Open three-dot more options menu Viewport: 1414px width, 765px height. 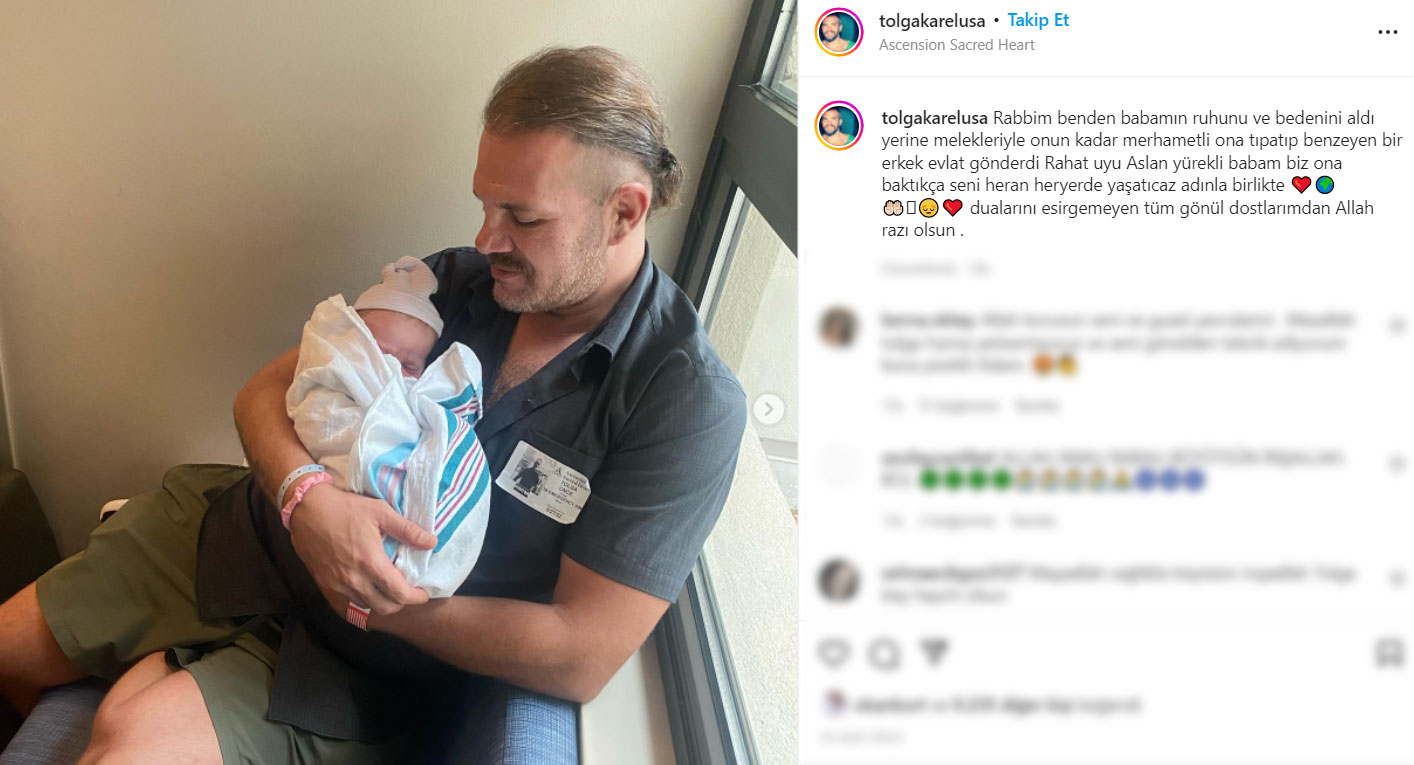coord(1387,32)
